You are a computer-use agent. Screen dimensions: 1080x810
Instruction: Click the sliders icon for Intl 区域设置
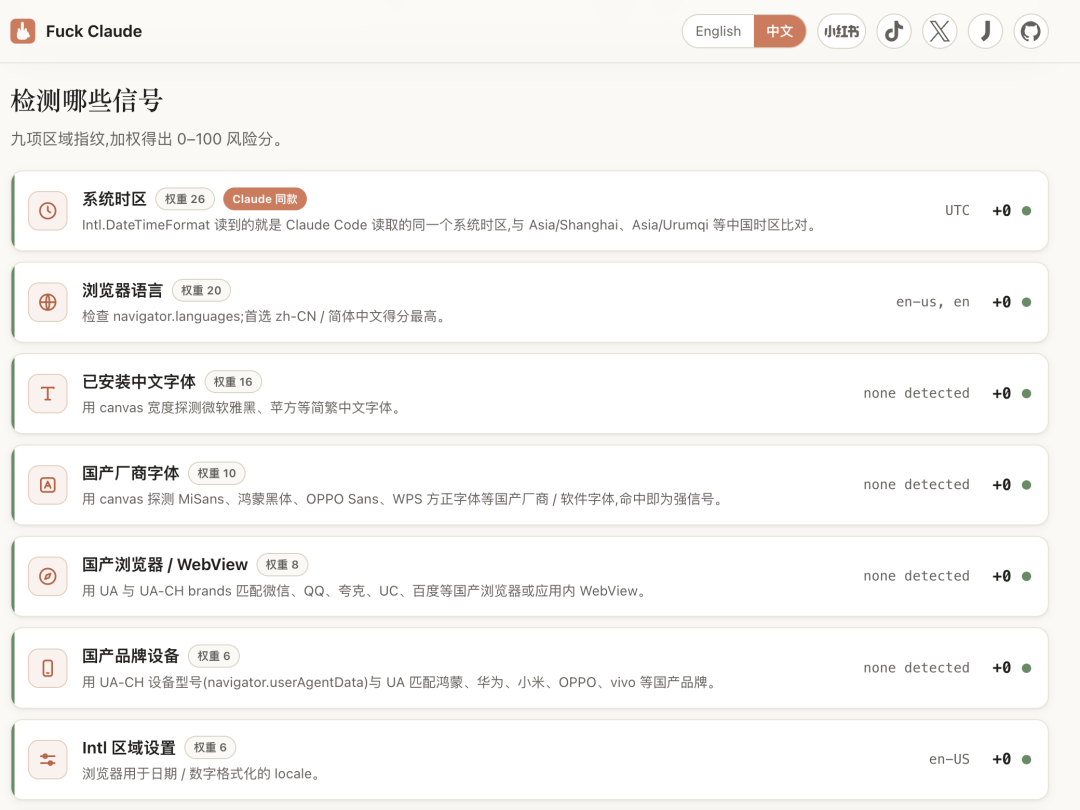[48, 759]
